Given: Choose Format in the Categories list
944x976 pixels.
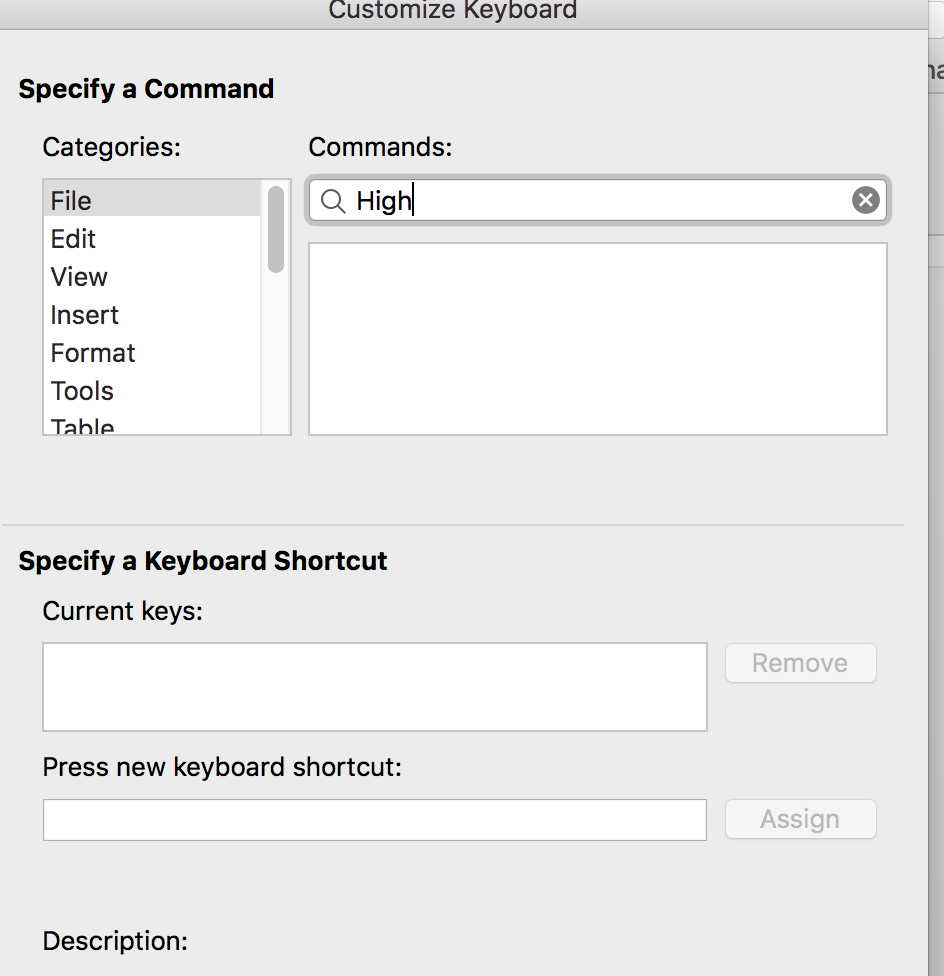Looking at the screenshot, I should pyautogui.click(x=93, y=353).
